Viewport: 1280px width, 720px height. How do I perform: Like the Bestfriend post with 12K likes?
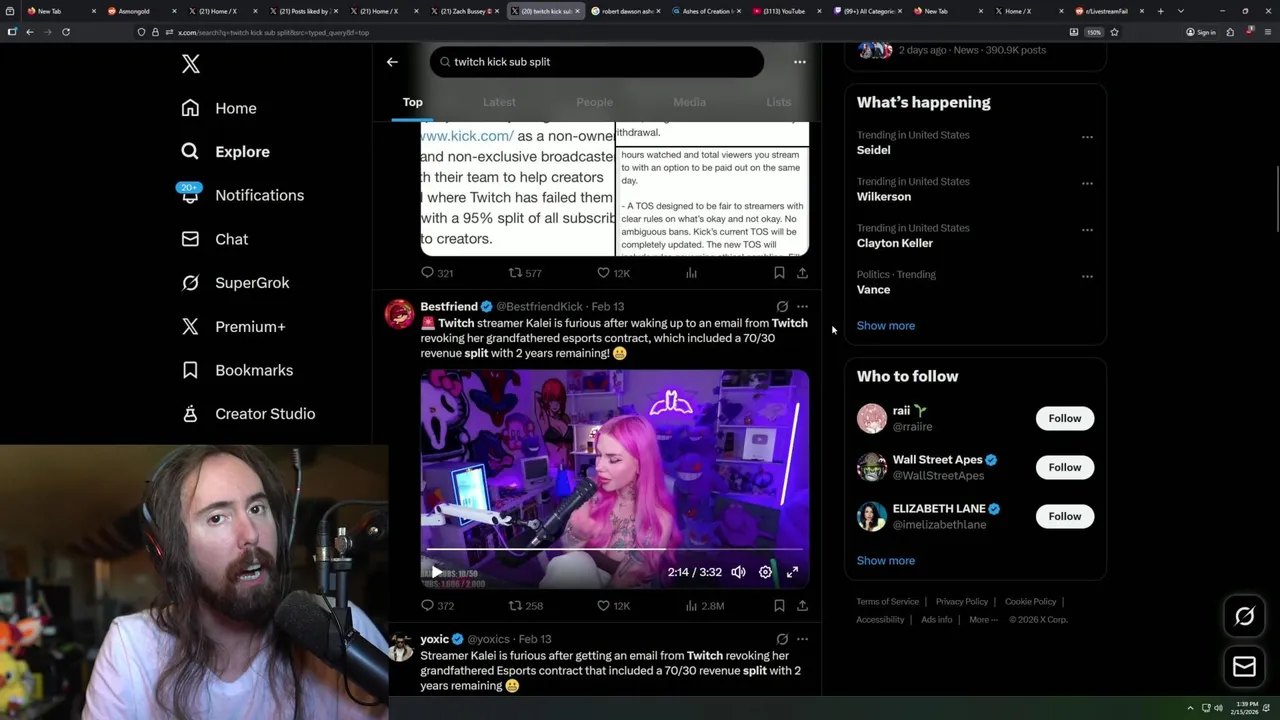[613, 606]
